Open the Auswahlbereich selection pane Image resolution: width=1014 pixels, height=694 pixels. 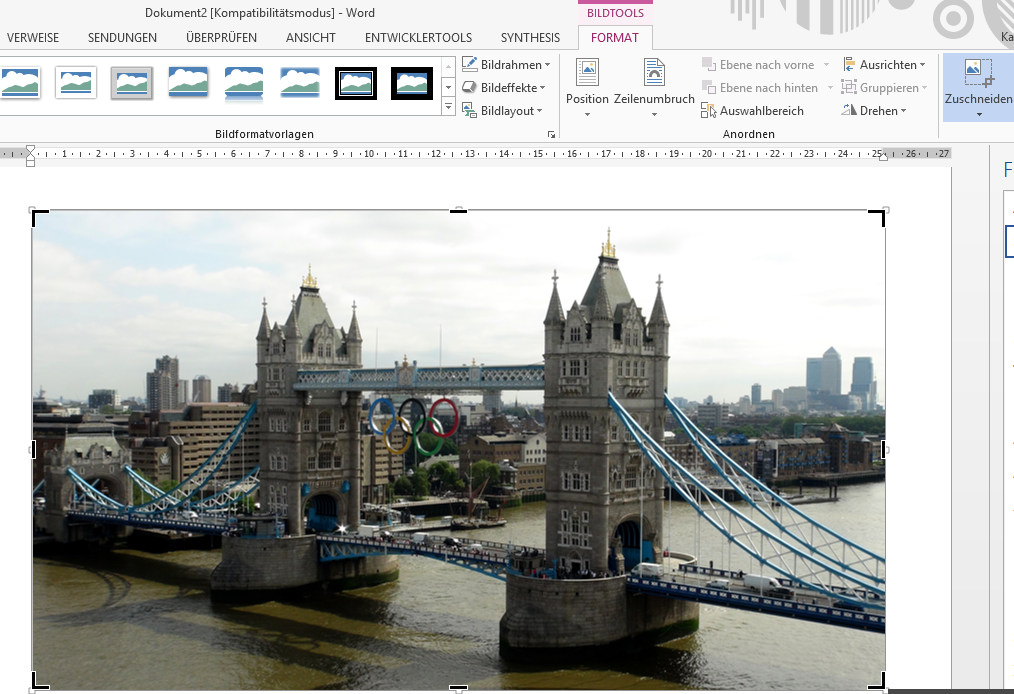(752, 111)
